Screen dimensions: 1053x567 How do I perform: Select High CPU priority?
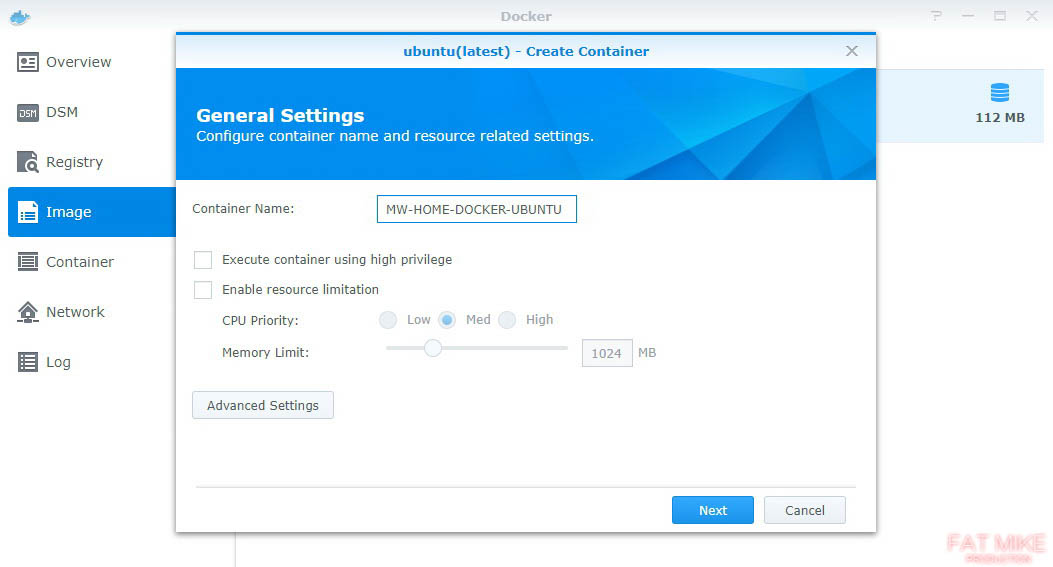[507, 320]
